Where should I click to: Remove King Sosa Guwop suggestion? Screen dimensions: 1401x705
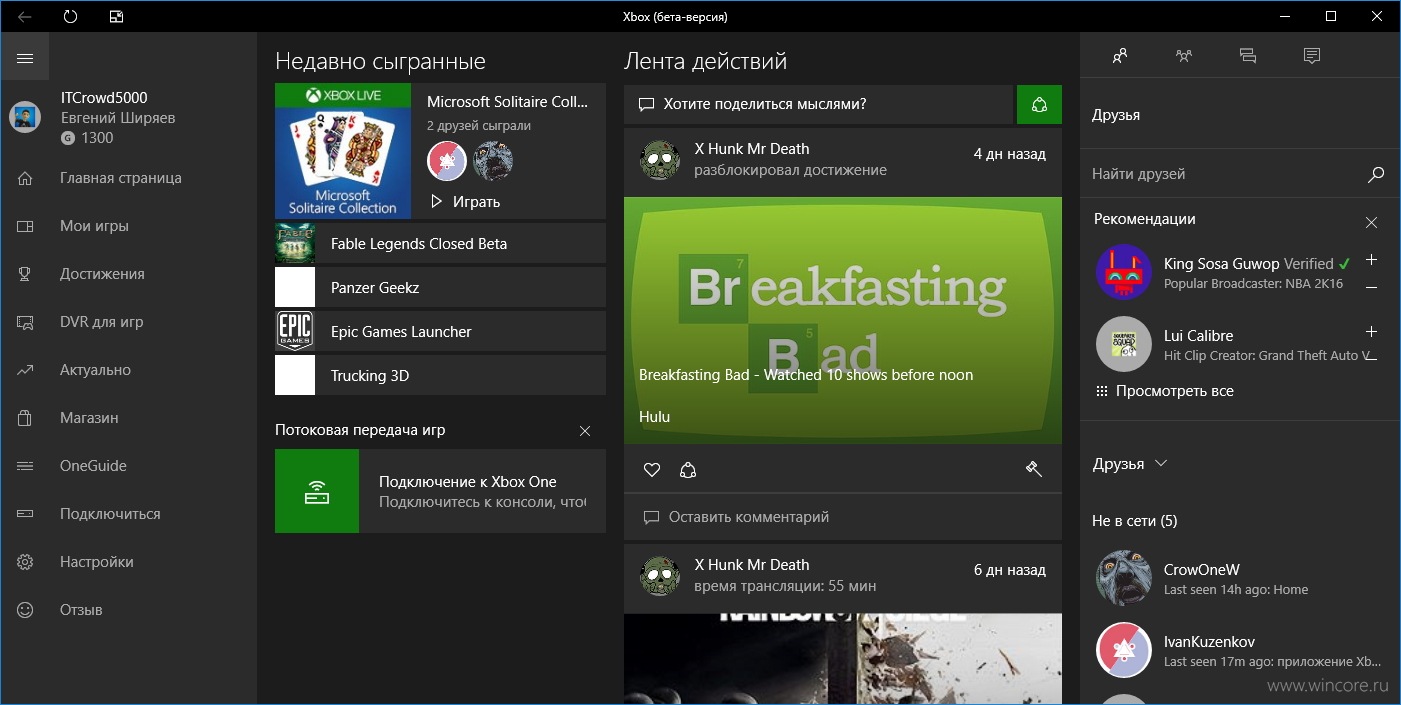[x=1371, y=287]
